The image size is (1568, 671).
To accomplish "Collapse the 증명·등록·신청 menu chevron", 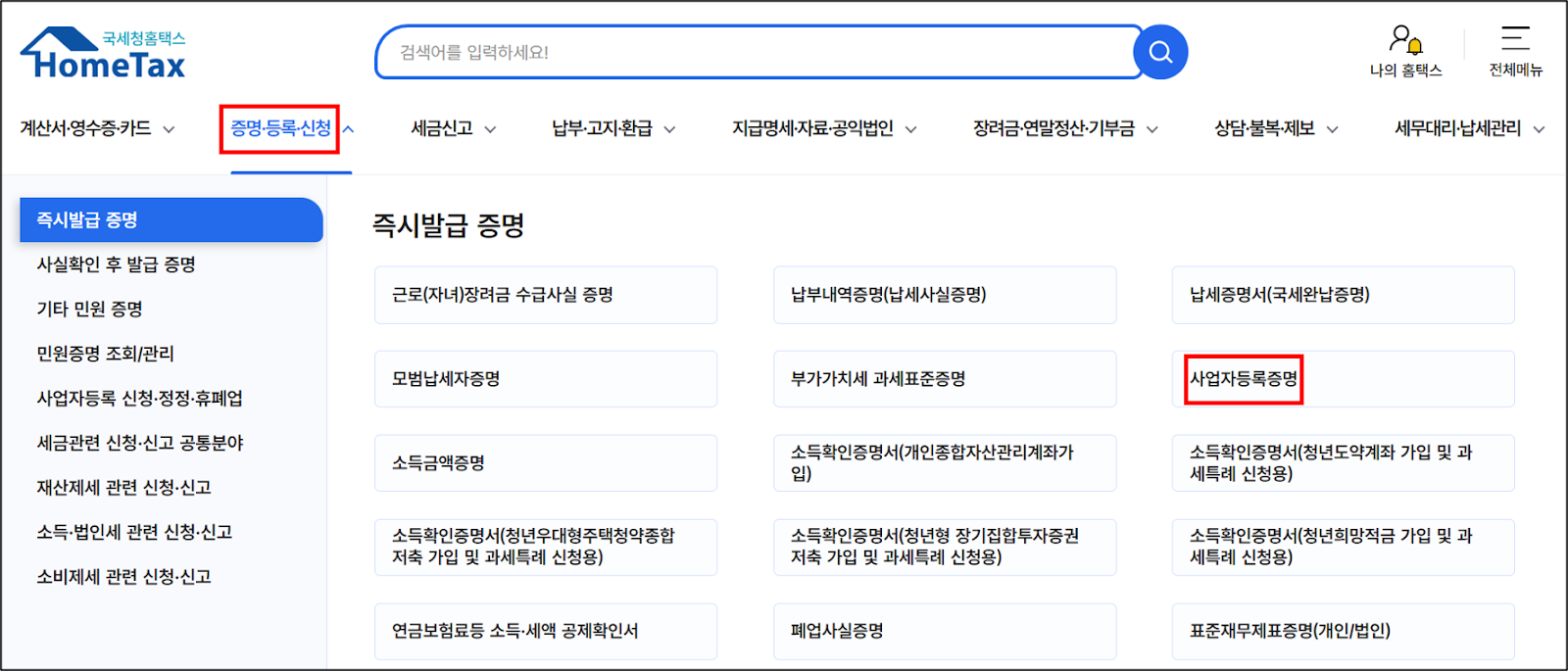I will pos(348,129).
